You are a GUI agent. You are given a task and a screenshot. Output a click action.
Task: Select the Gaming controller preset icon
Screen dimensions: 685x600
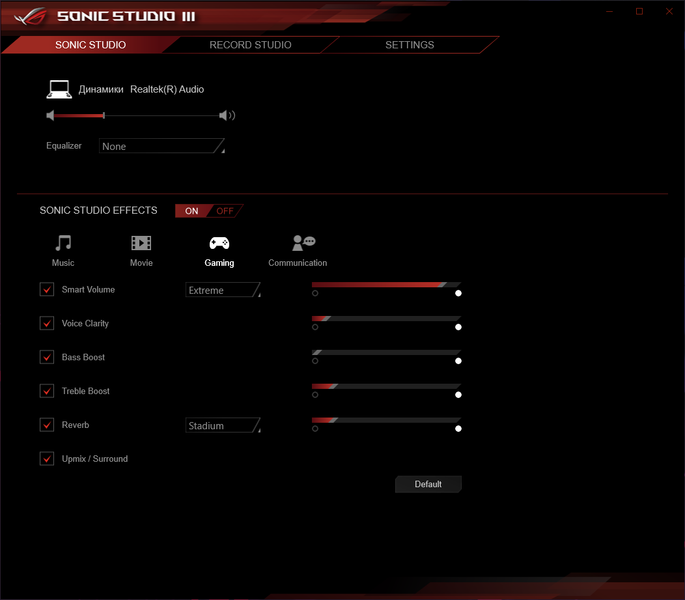pyautogui.click(x=219, y=243)
